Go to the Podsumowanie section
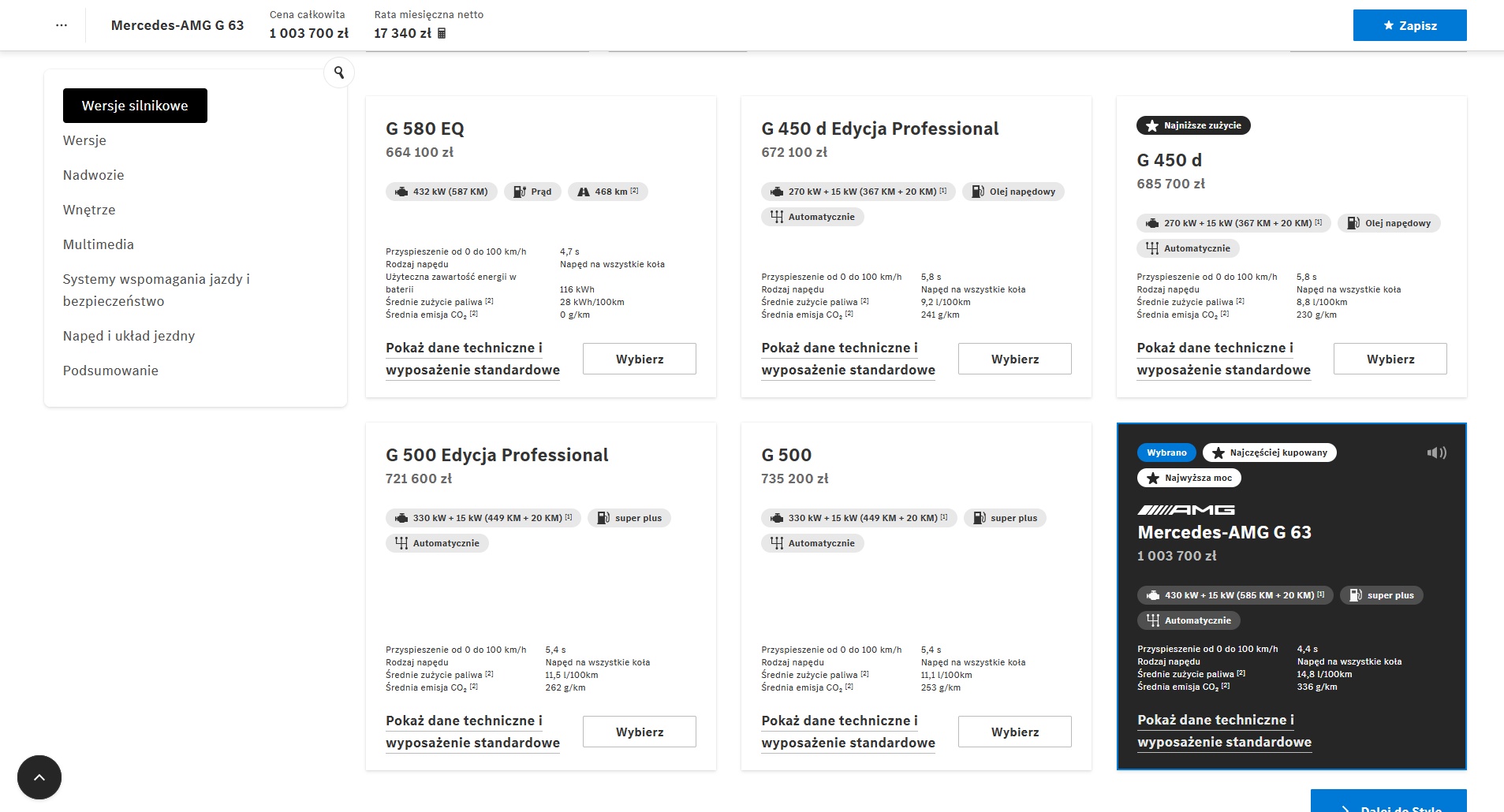 110,371
